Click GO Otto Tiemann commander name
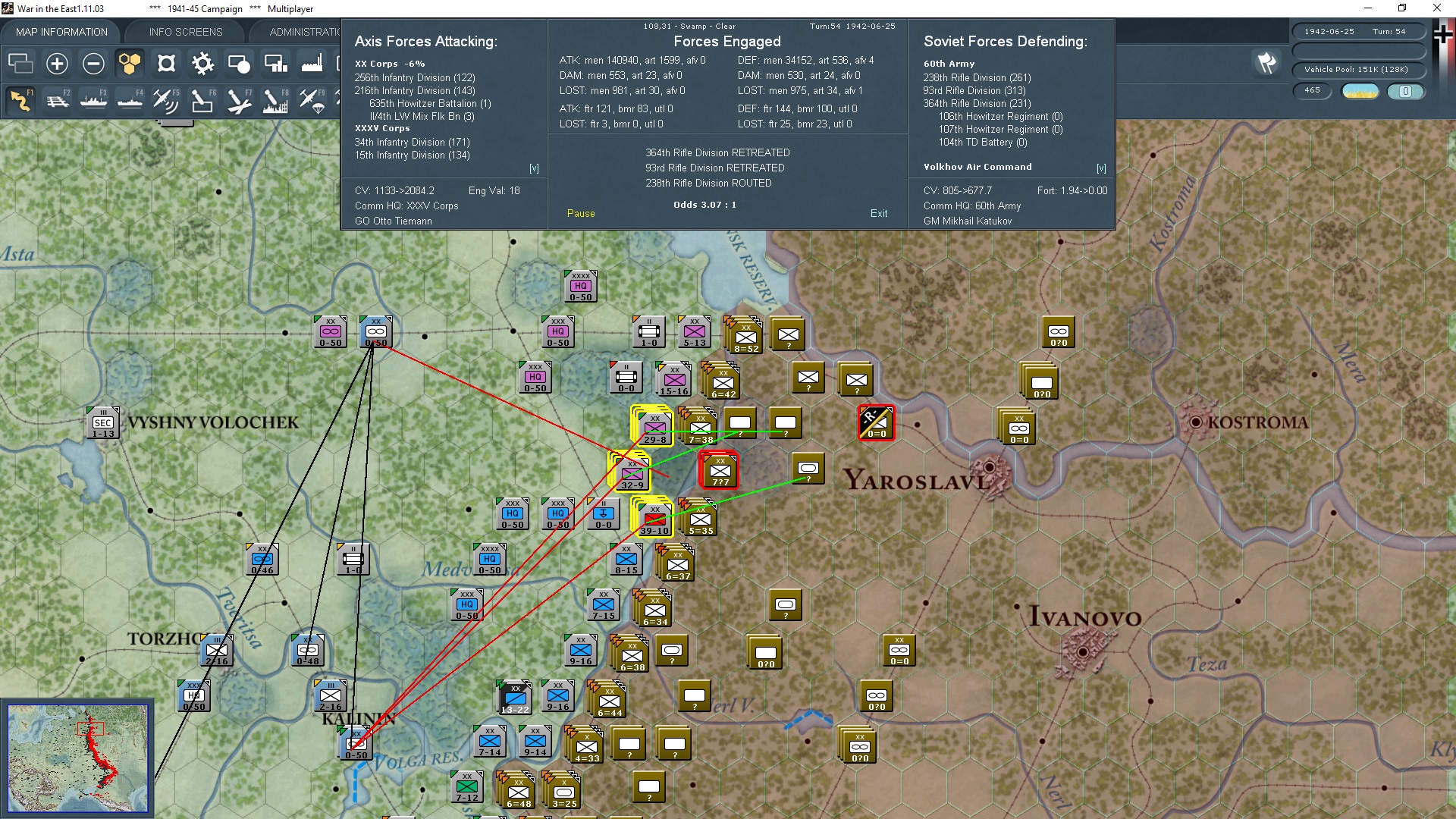The image size is (1456, 819). (x=394, y=221)
